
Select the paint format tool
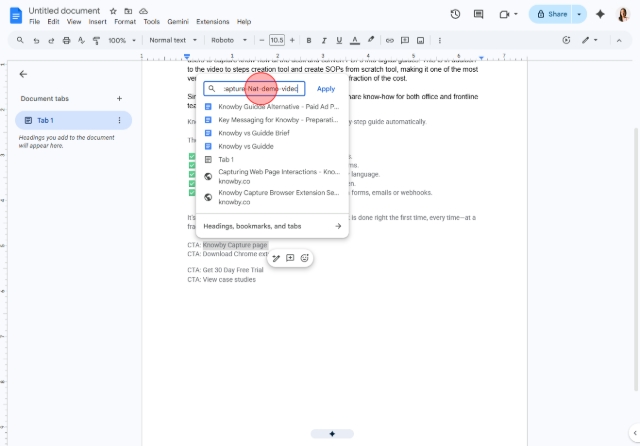(x=96, y=40)
